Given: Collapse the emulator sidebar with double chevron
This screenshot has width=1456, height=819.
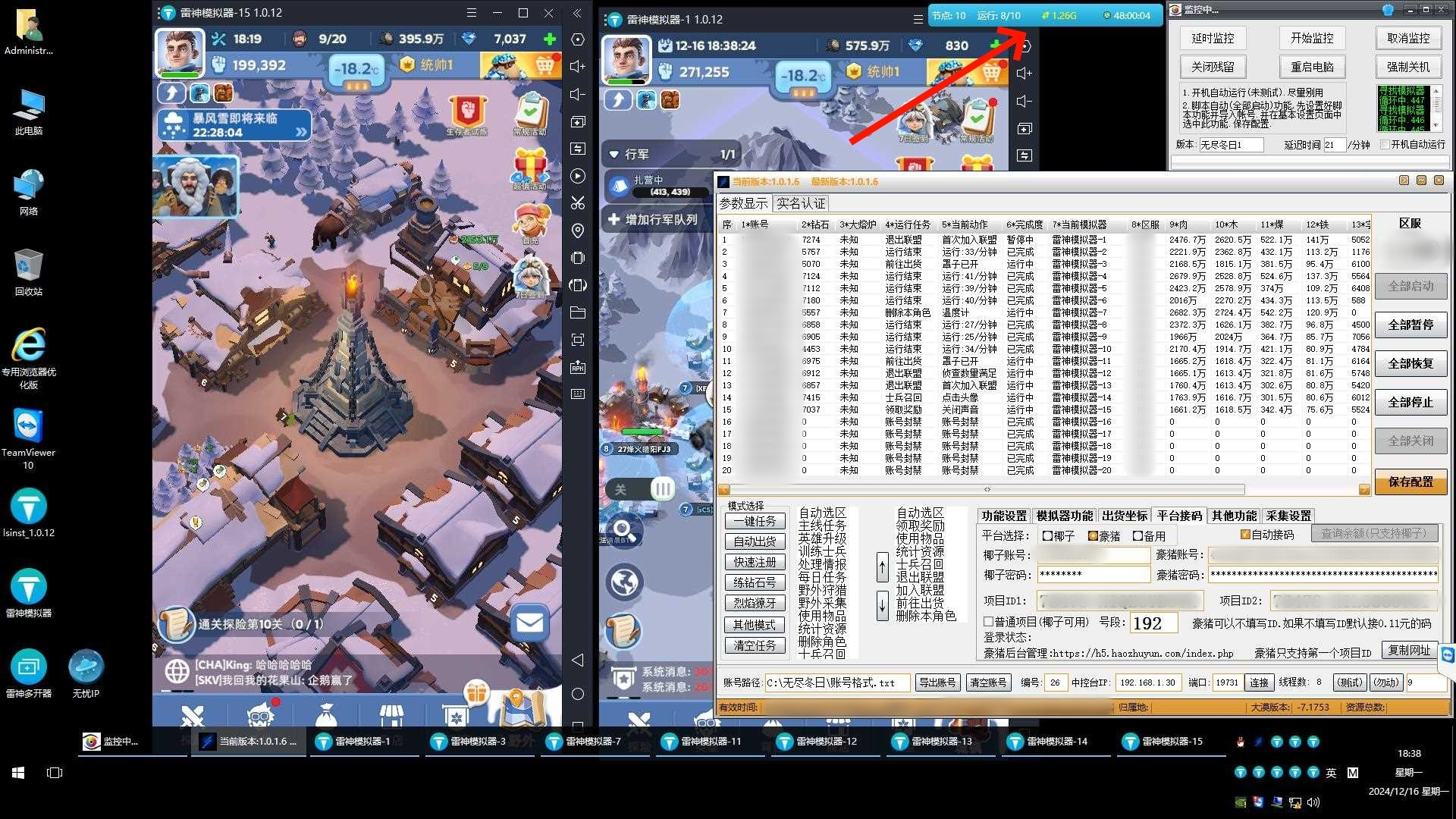Looking at the screenshot, I should tap(578, 13).
